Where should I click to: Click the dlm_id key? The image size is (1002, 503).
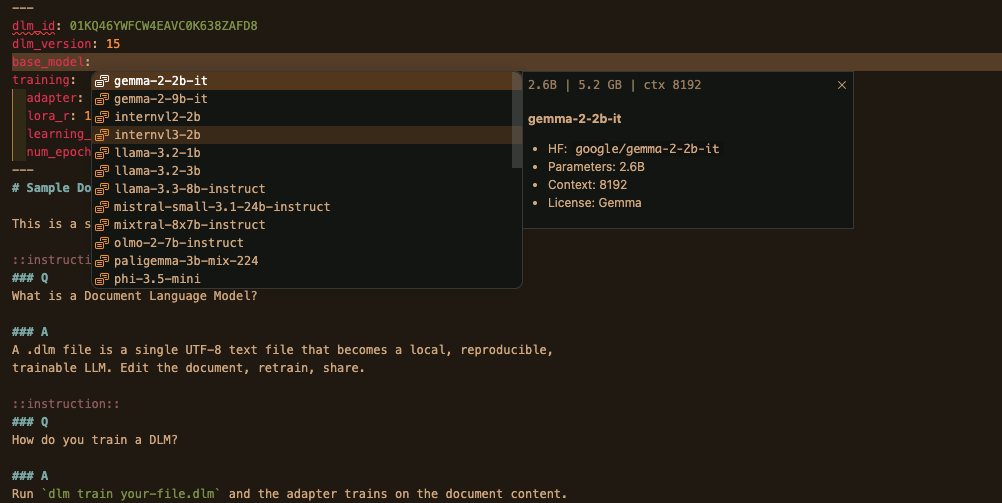tap(33, 26)
